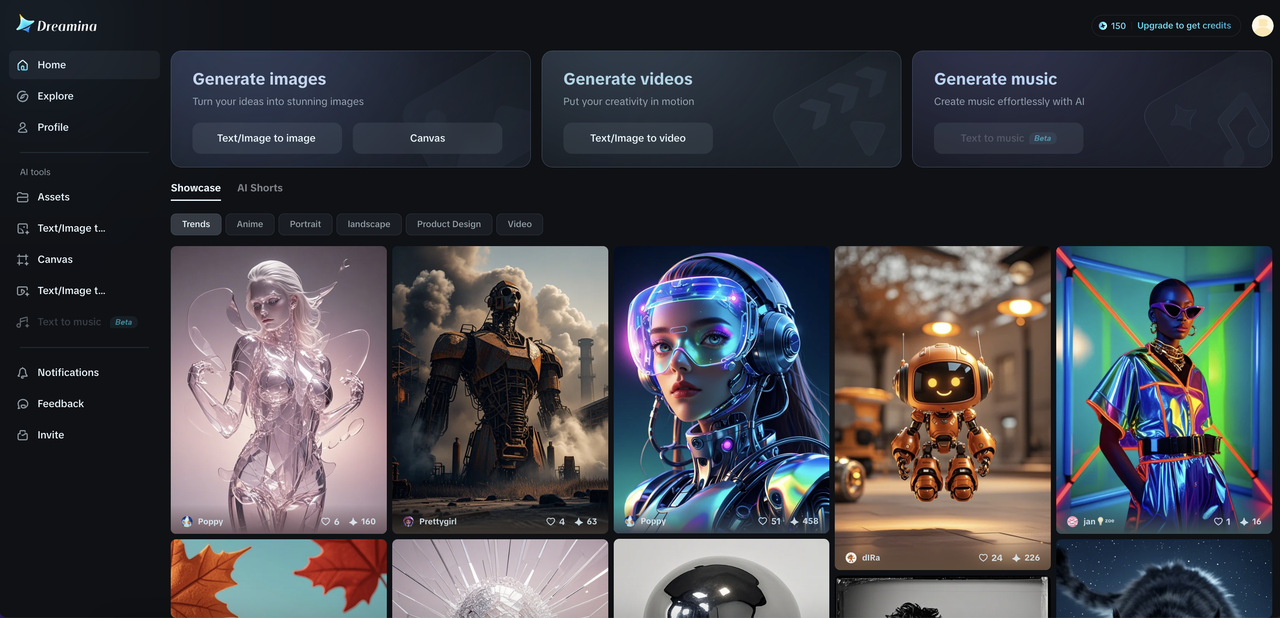Click the AI tools section label
The width and height of the screenshot is (1280, 618).
(35, 172)
